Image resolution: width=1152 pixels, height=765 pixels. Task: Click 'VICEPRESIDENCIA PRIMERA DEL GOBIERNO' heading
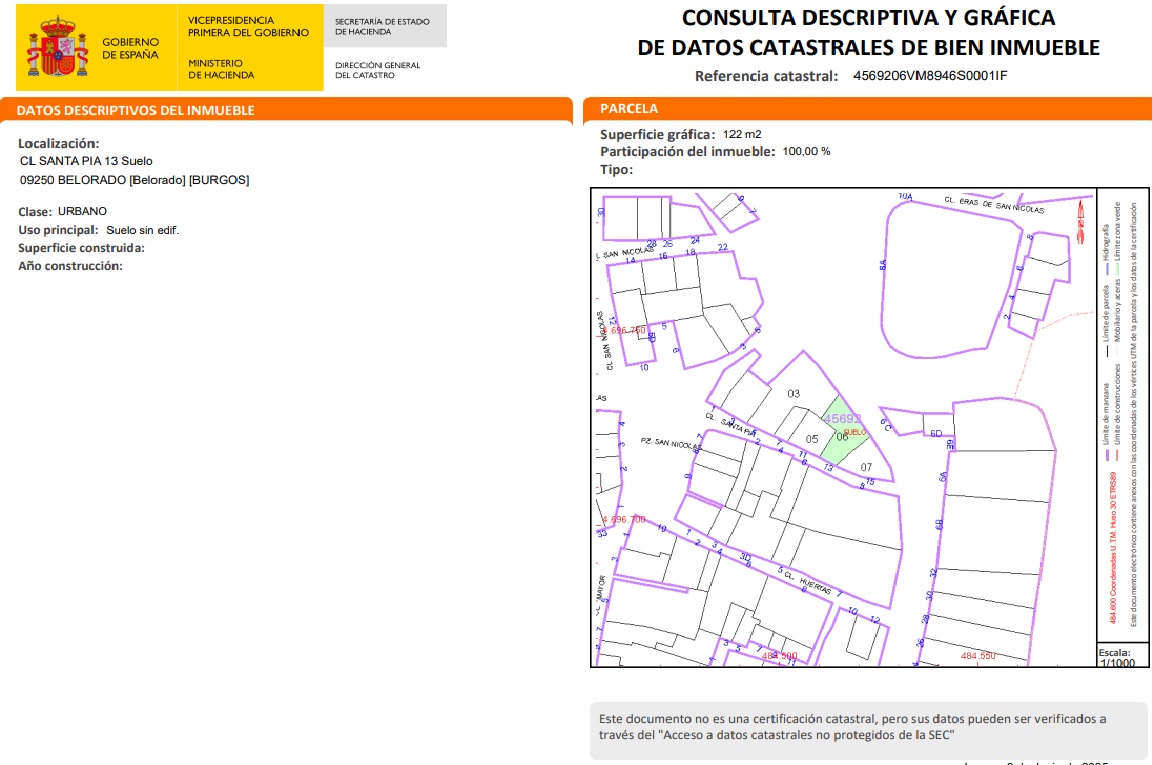(x=248, y=26)
